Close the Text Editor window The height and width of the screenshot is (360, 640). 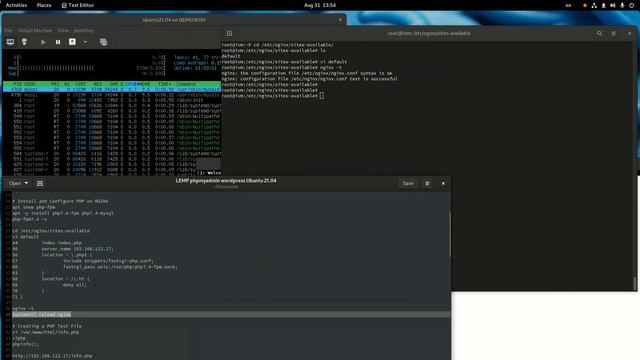[443, 184]
